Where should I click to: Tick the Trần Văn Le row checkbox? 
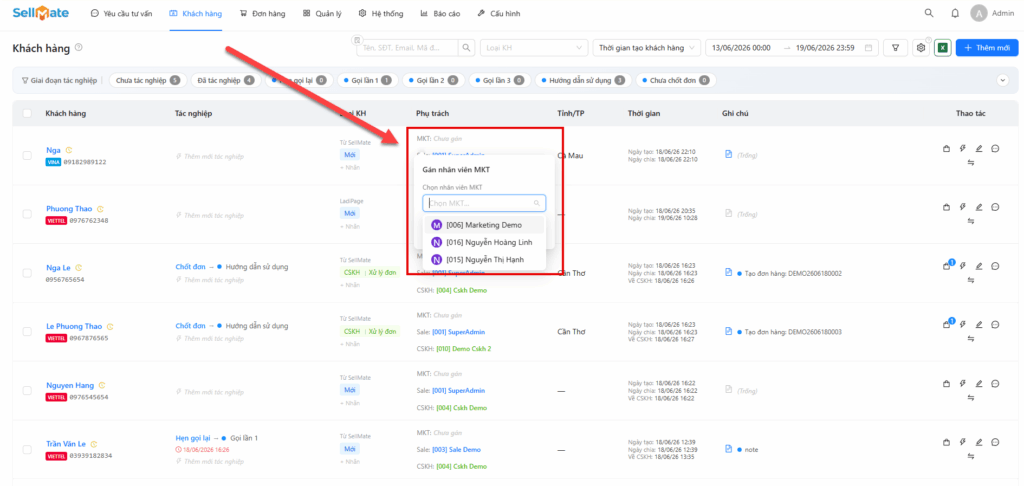(x=27, y=449)
